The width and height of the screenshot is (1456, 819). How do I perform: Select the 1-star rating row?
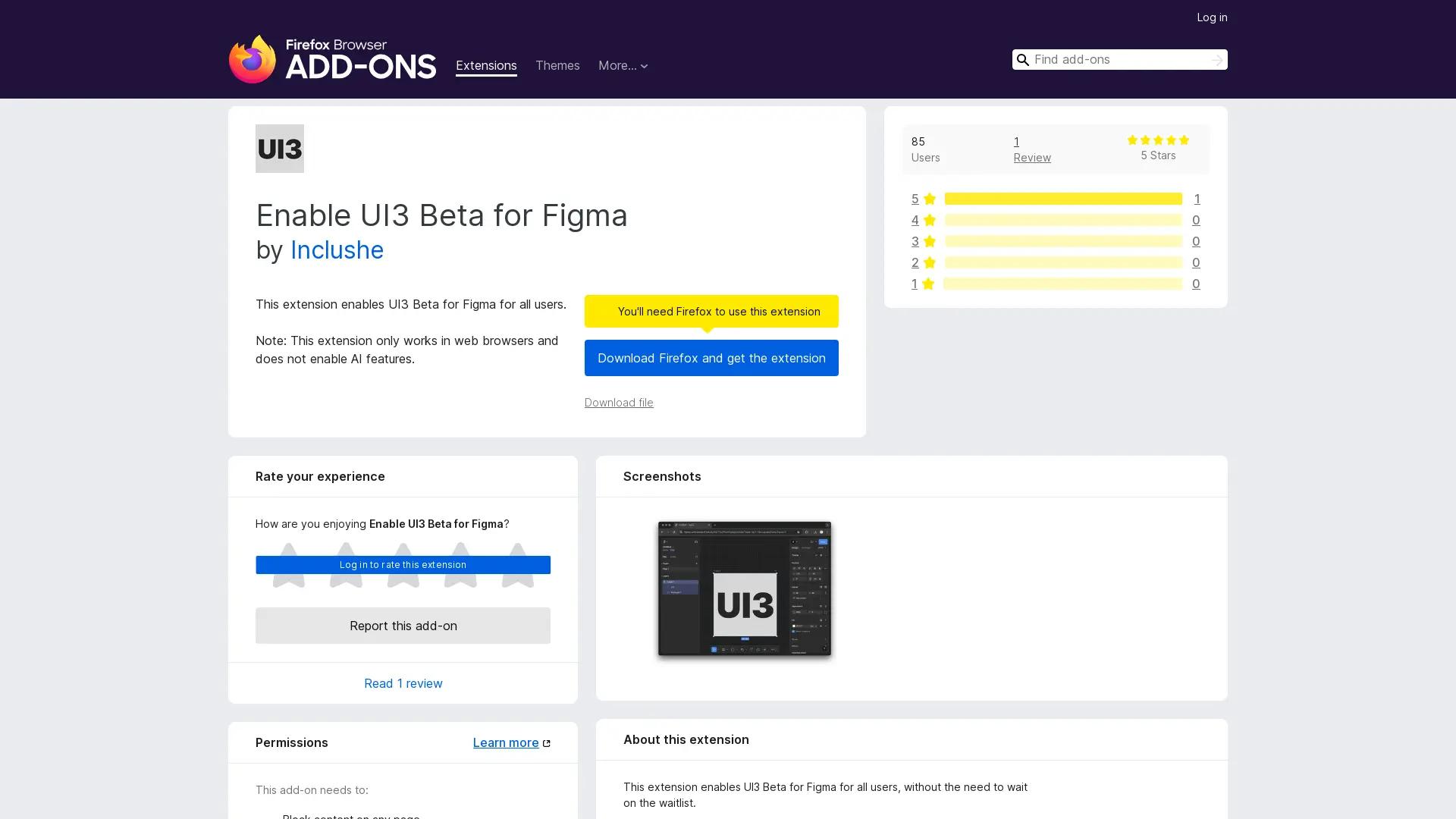[915, 284]
